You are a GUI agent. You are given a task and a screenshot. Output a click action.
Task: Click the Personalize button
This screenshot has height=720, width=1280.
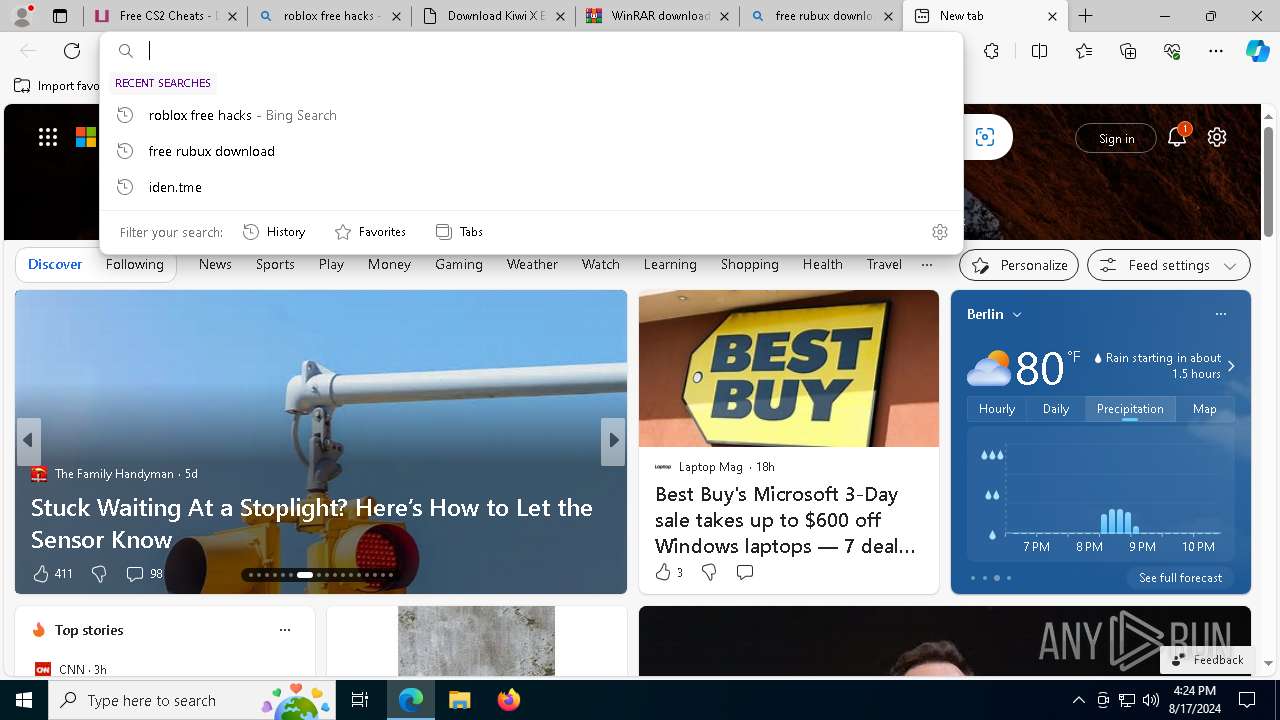click(1019, 265)
